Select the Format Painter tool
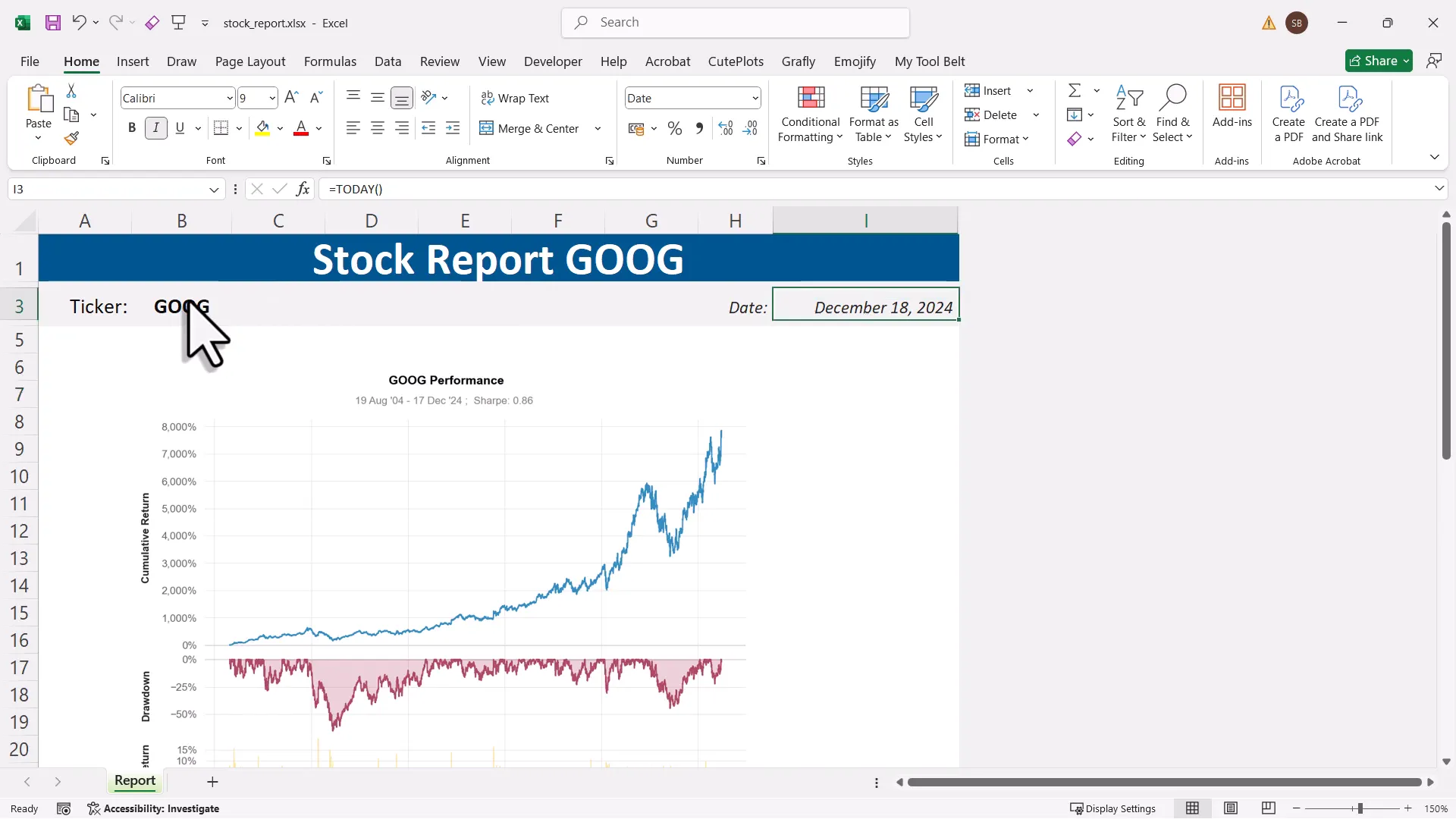Screen dimensions: 1456x819 [72, 138]
